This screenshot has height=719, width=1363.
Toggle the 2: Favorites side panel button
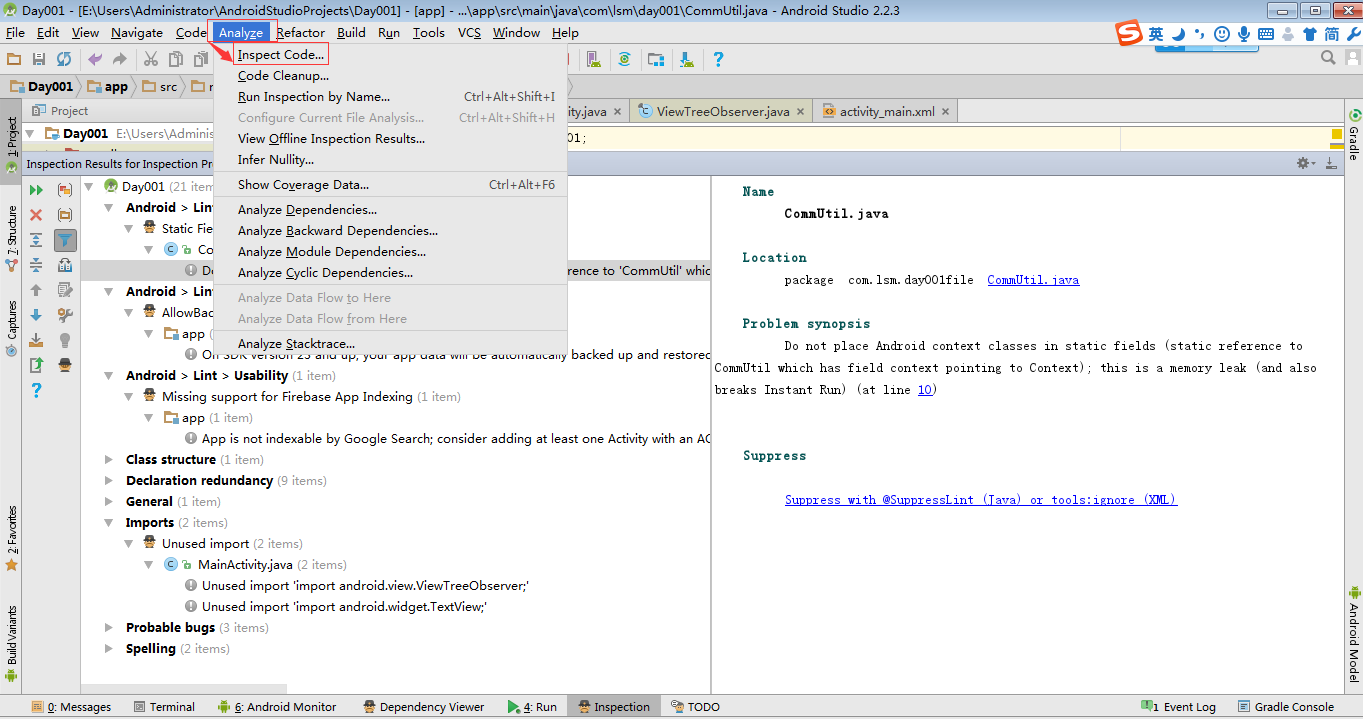click(11, 538)
